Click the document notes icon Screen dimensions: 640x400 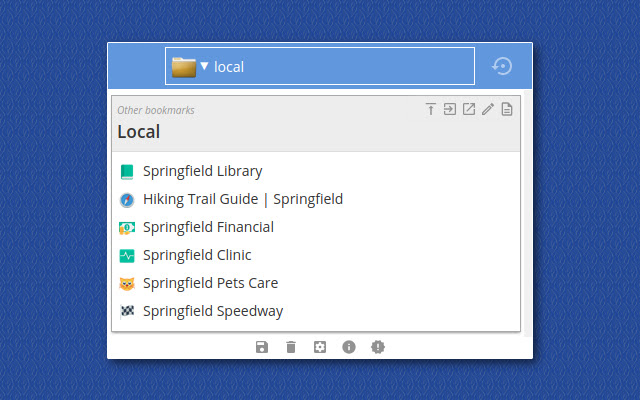(x=507, y=109)
